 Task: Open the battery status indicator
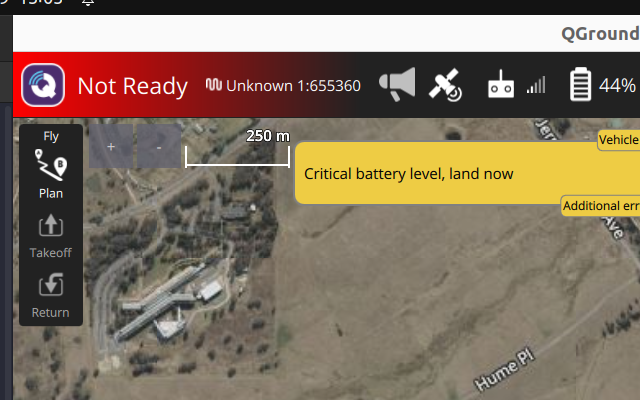(x=580, y=84)
